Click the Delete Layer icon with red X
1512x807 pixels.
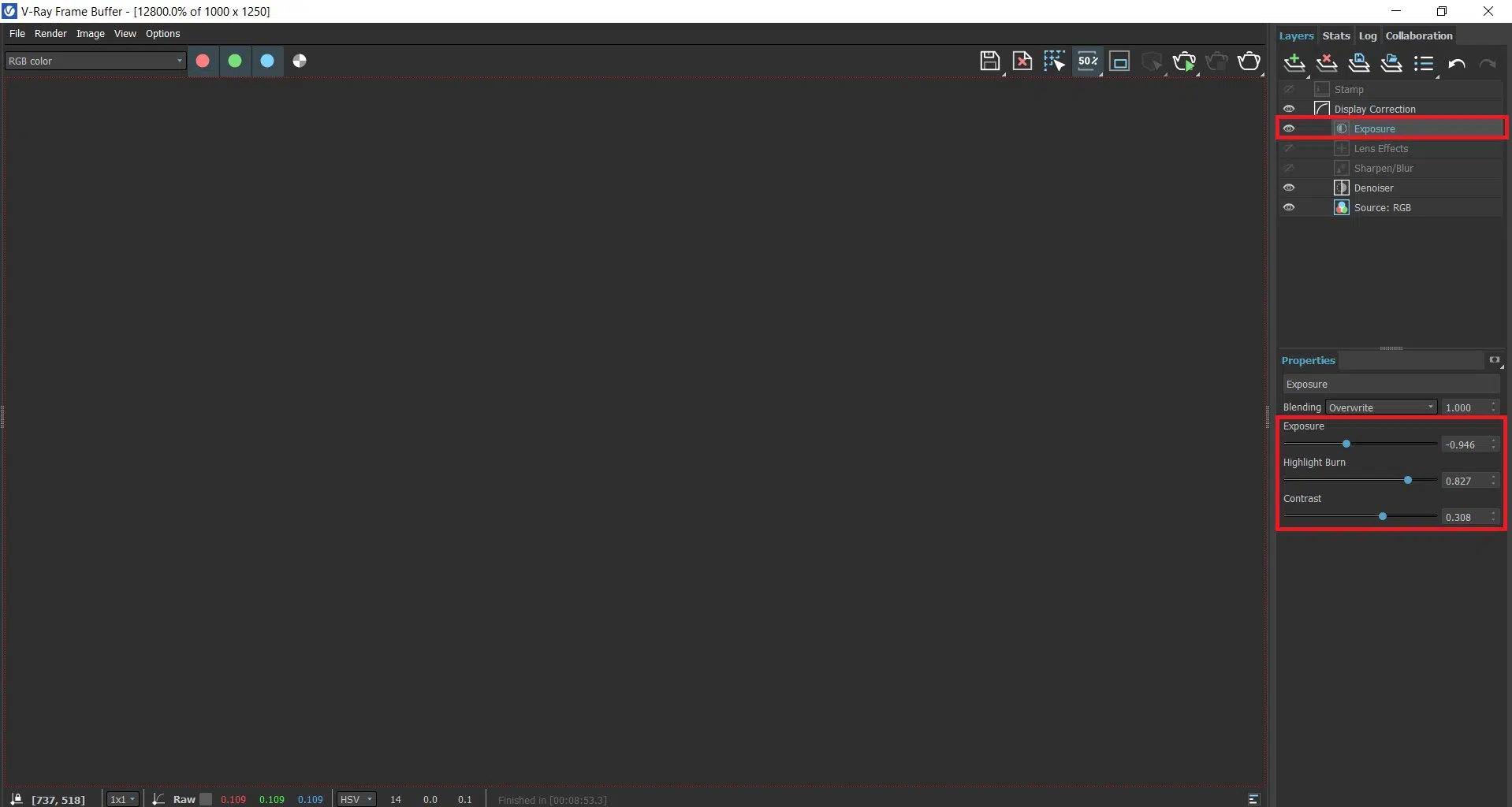tap(1326, 64)
